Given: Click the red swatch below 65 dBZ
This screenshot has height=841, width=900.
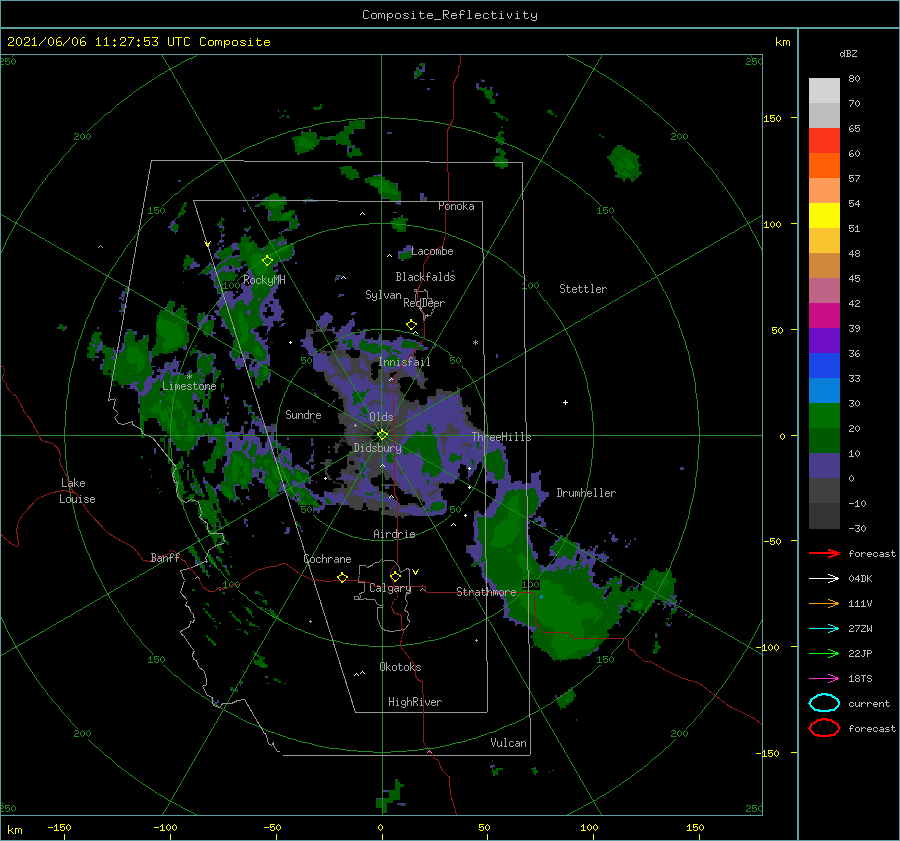Looking at the screenshot, I should click(x=824, y=141).
